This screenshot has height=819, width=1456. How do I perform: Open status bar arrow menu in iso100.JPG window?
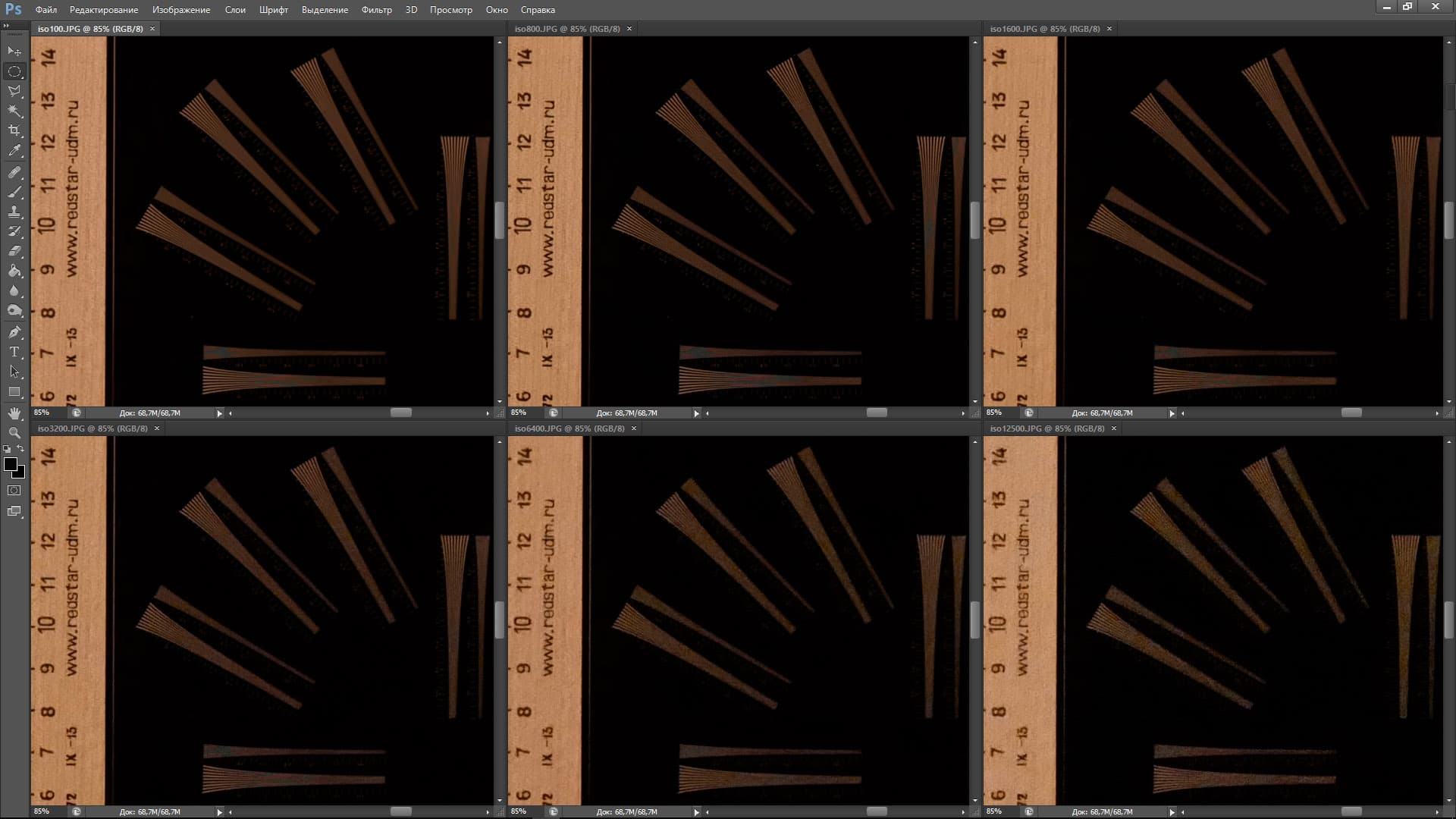tap(220, 413)
